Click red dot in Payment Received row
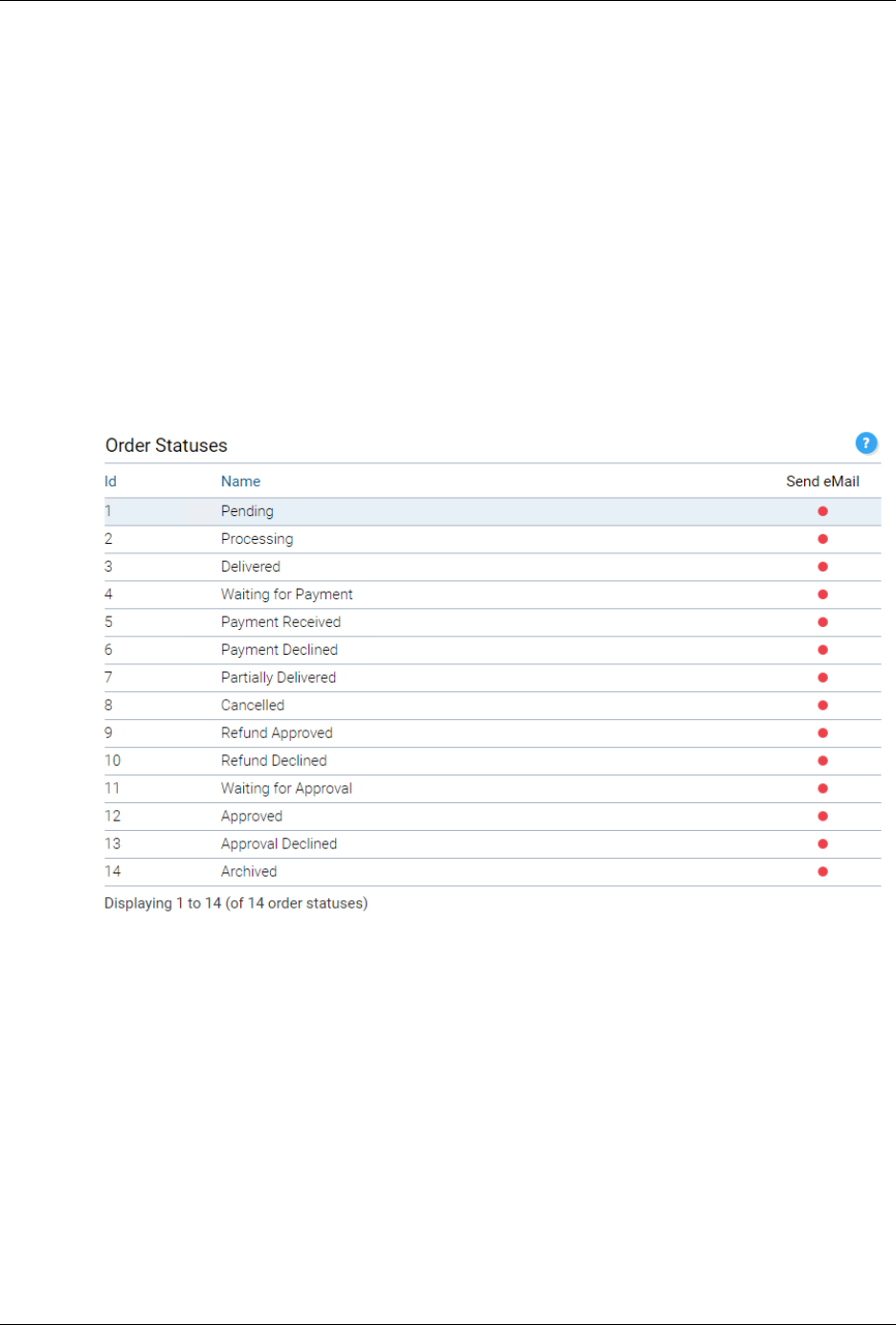Image resolution: width=896 pixels, height=1325 pixels. tap(822, 622)
